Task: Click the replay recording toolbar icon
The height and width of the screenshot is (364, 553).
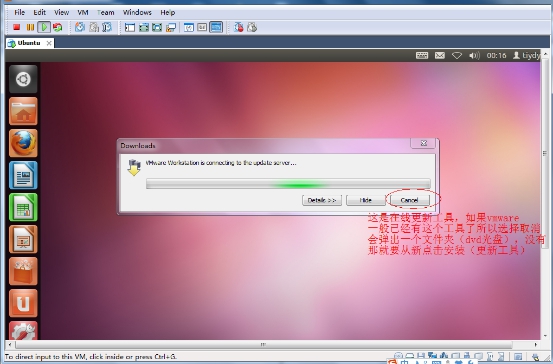Action: coord(252,27)
